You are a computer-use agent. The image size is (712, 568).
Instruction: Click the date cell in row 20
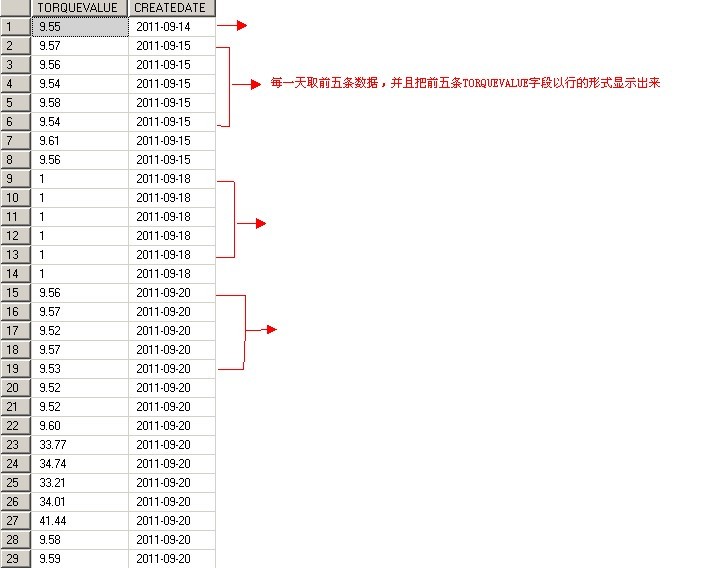[172, 388]
